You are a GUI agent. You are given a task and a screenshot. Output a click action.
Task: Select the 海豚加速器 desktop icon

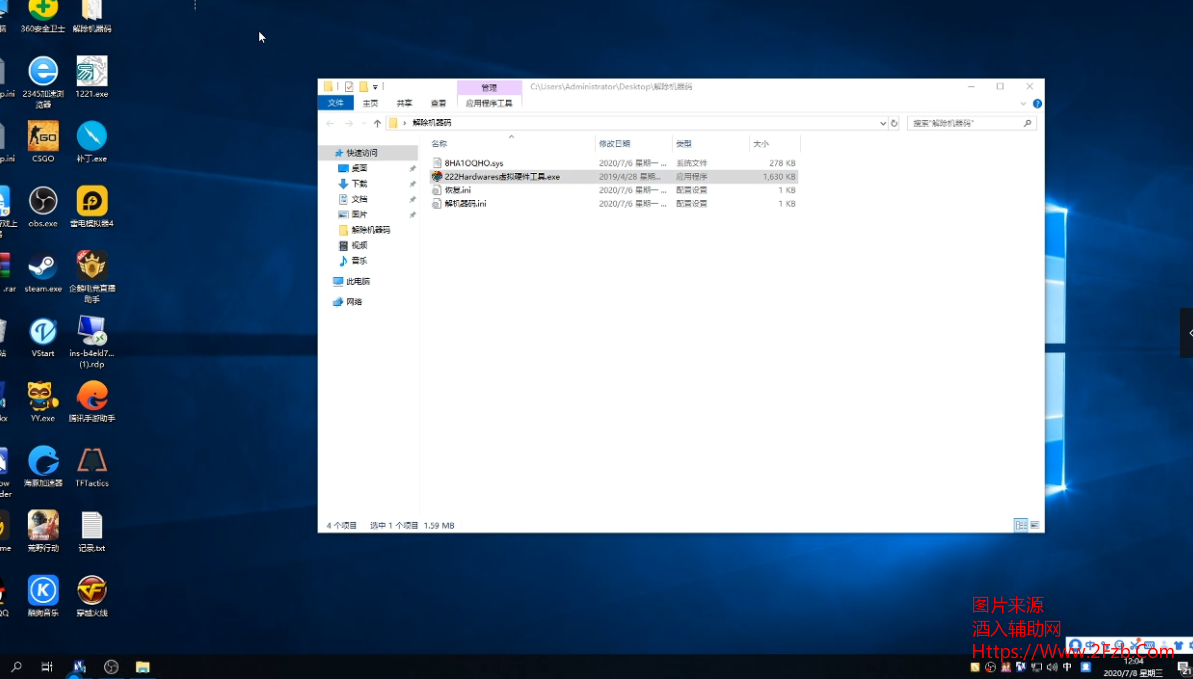coord(43,467)
